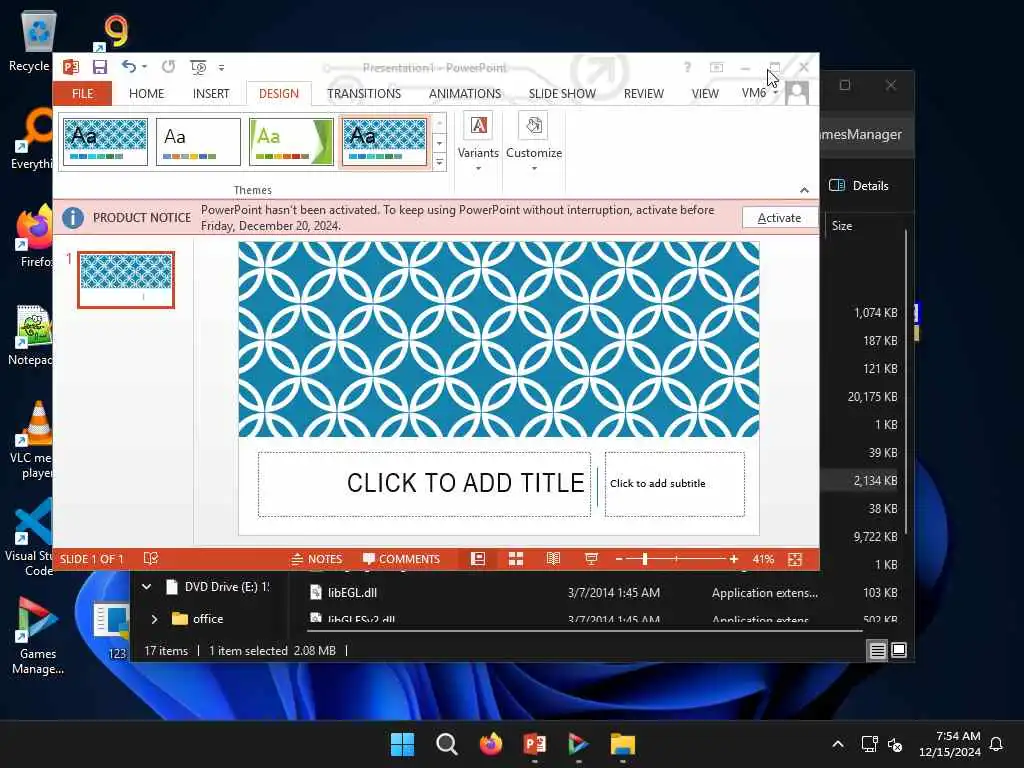Collapse the ribbon with the chevron
Image resolution: width=1024 pixels, height=768 pixels.
pos(804,190)
